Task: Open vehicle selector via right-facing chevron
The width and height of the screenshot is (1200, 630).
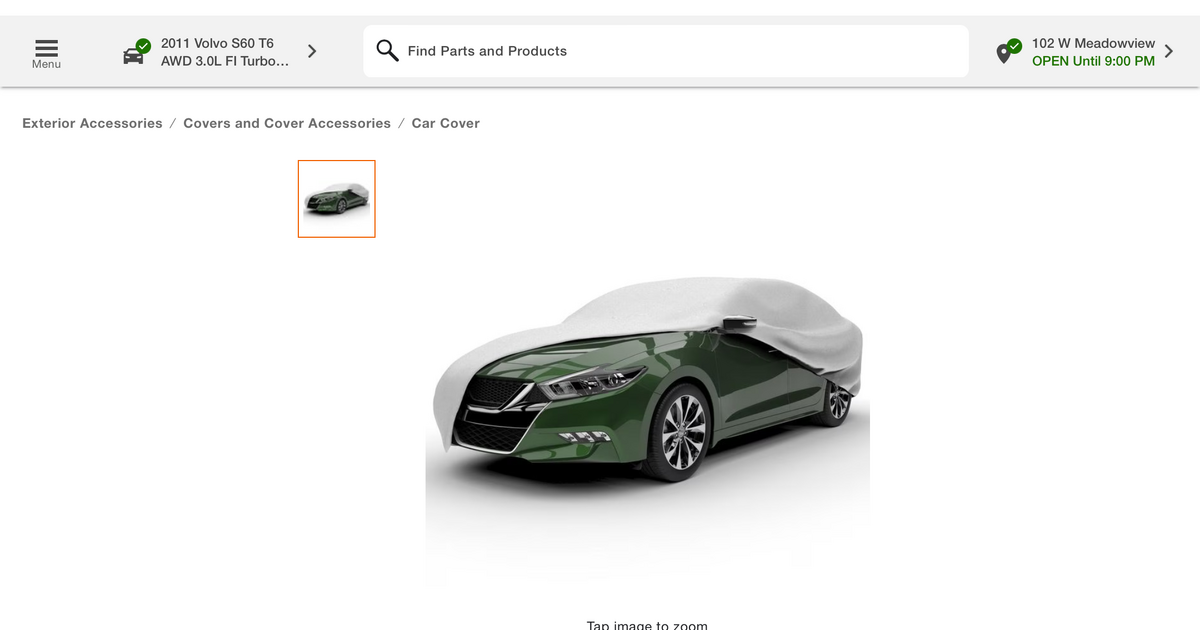Action: pyautogui.click(x=311, y=50)
